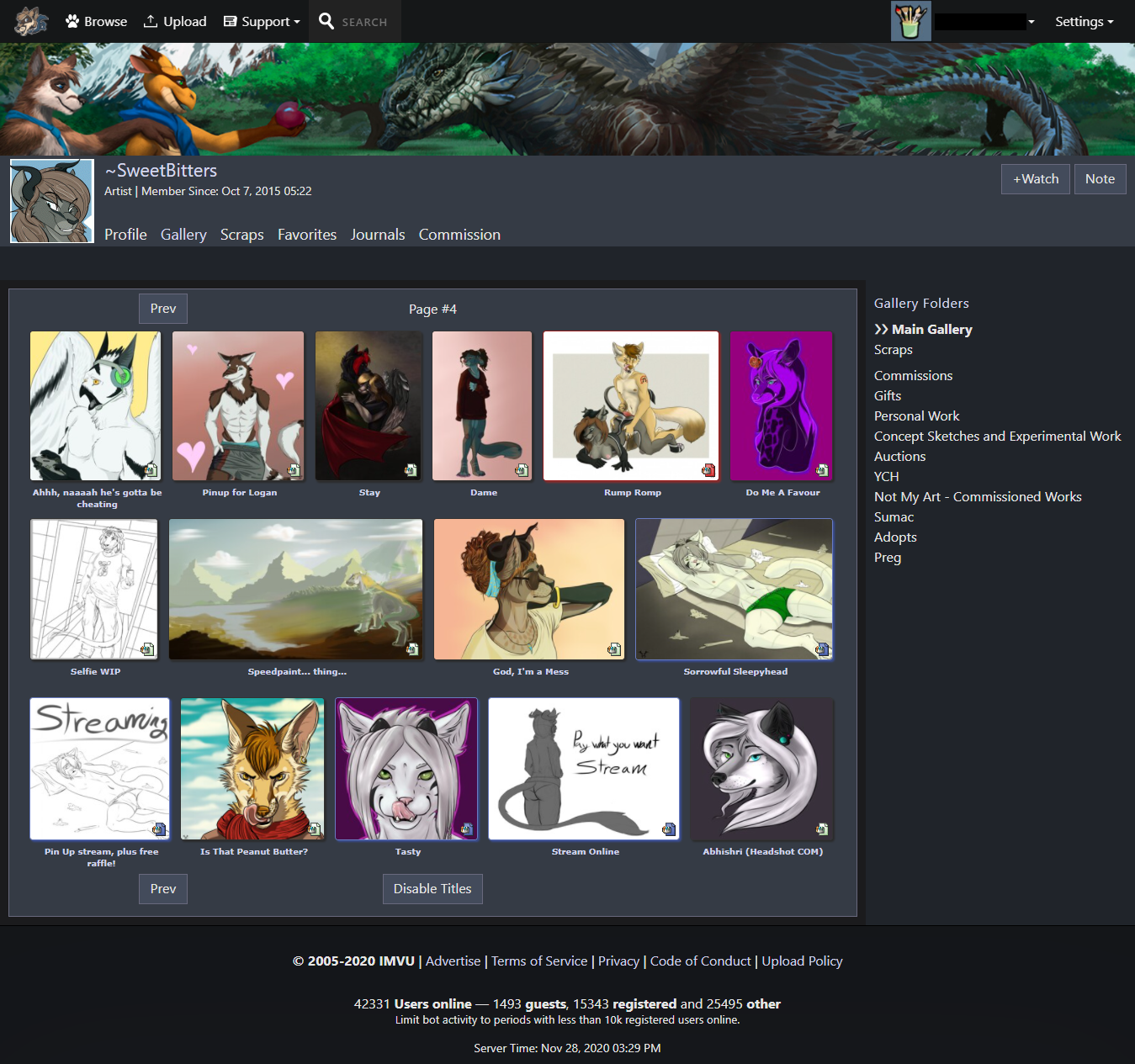This screenshot has width=1135, height=1064.
Task: Open the Adopts gallery folder
Action: point(895,537)
